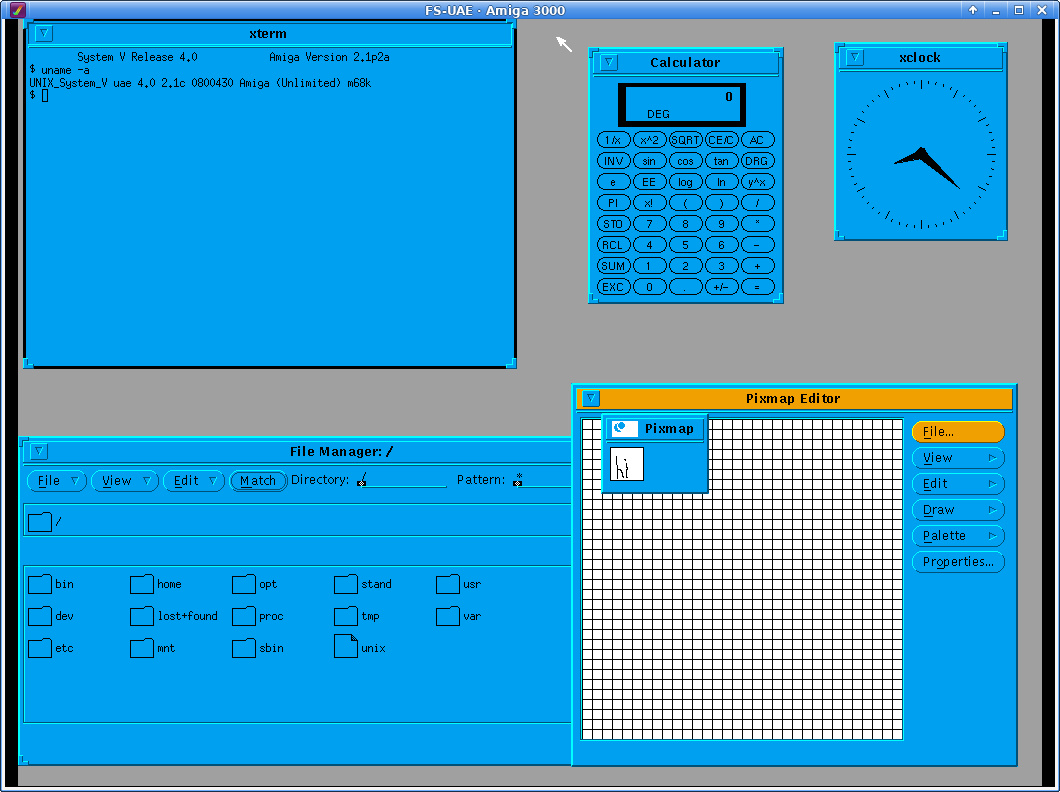
Task: Click the Pattern input field
Action: tap(541, 480)
